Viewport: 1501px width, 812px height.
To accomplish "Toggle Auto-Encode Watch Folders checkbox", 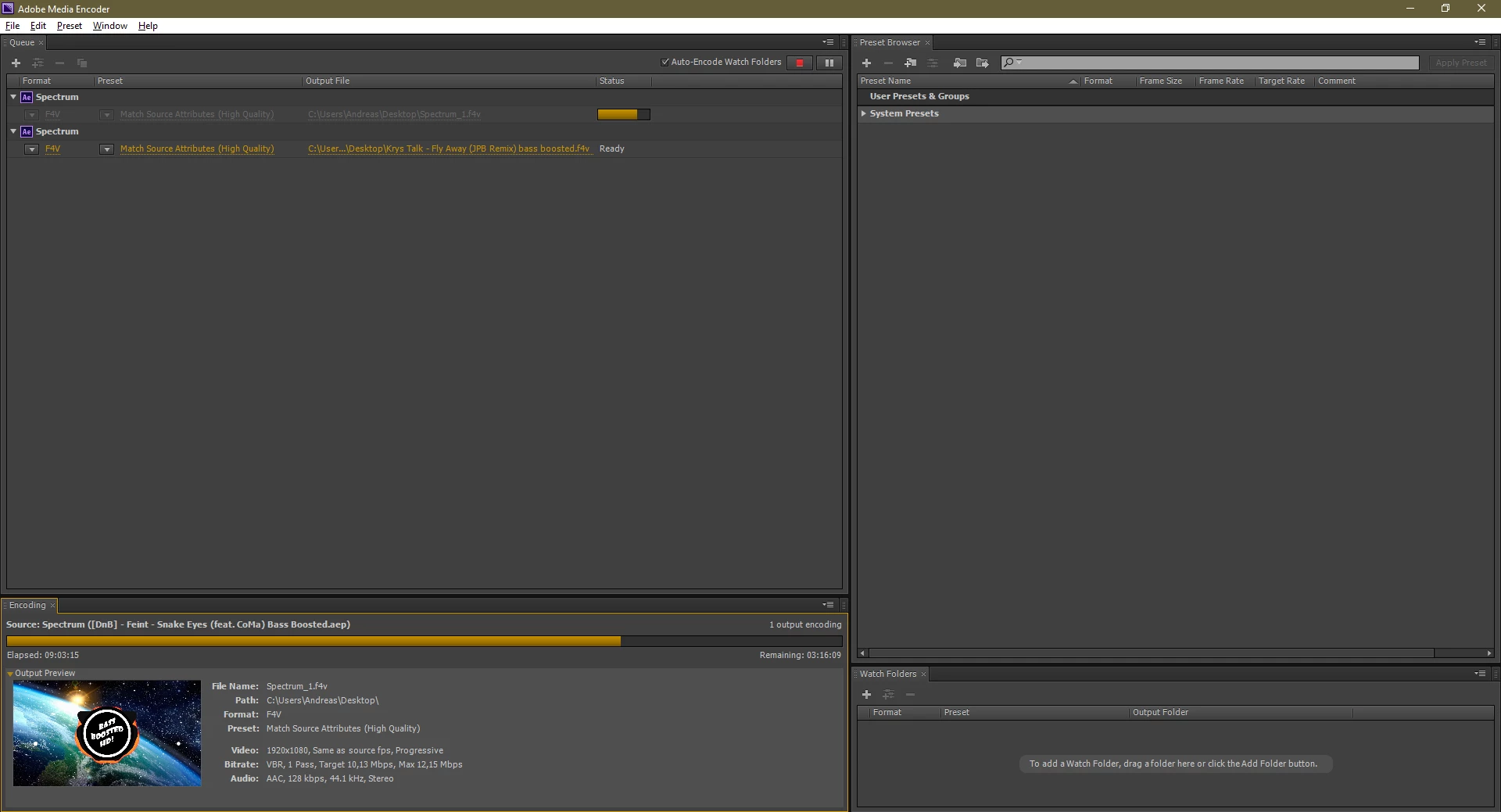I will point(665,62).
